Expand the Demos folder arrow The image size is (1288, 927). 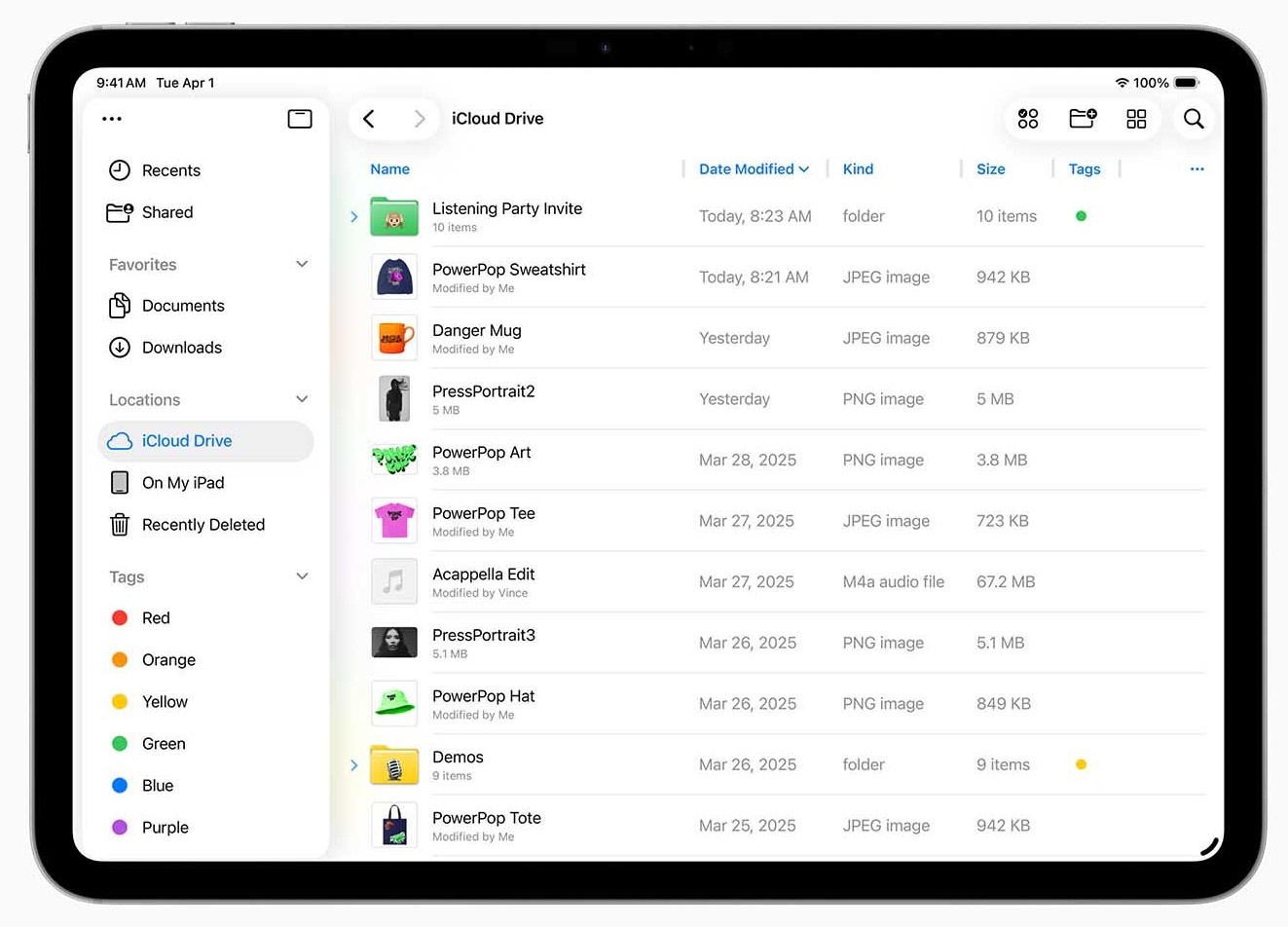click(354, 765)
